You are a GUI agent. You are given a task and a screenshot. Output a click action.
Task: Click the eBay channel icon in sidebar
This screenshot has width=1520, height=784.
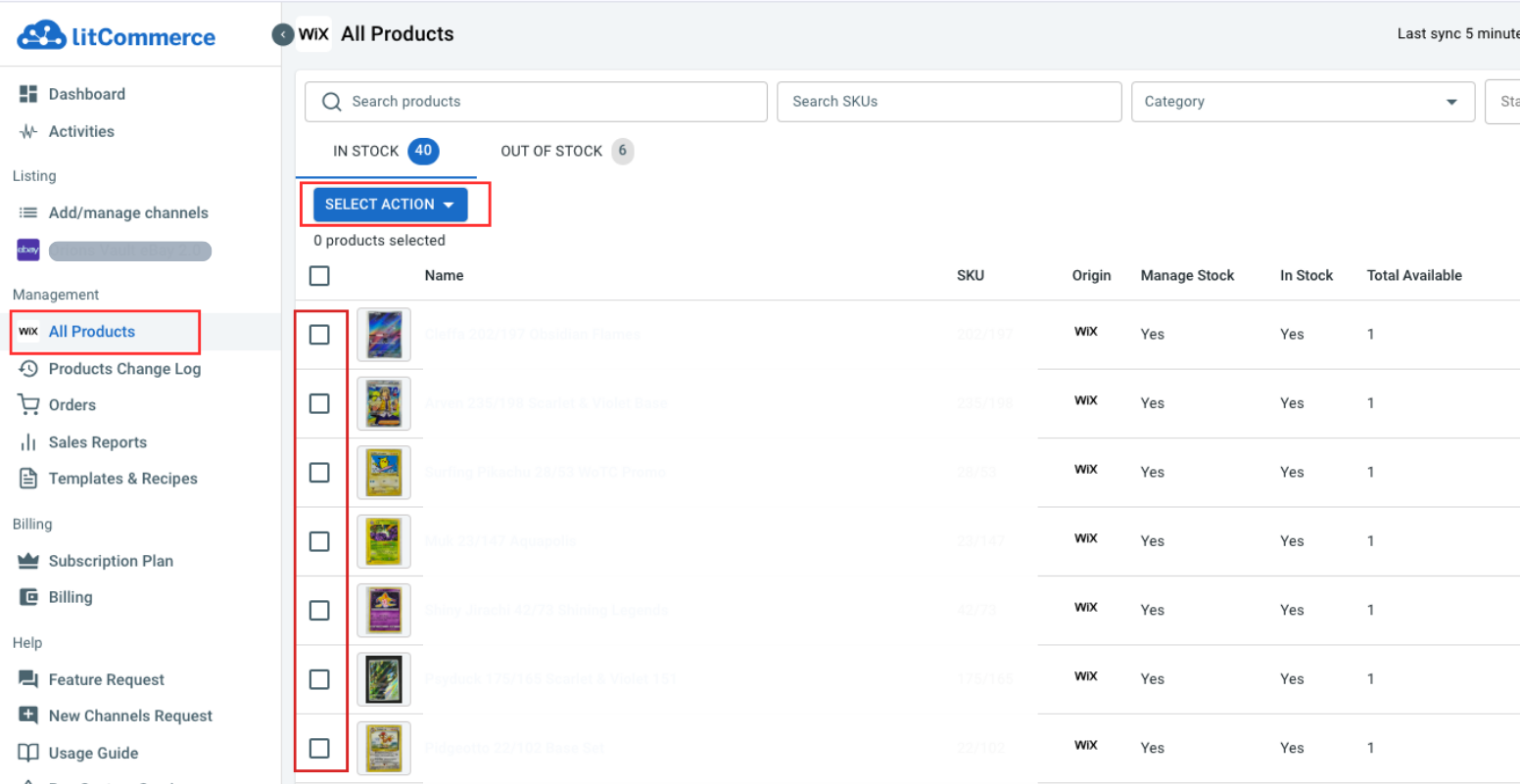click(x=27, y=251)
